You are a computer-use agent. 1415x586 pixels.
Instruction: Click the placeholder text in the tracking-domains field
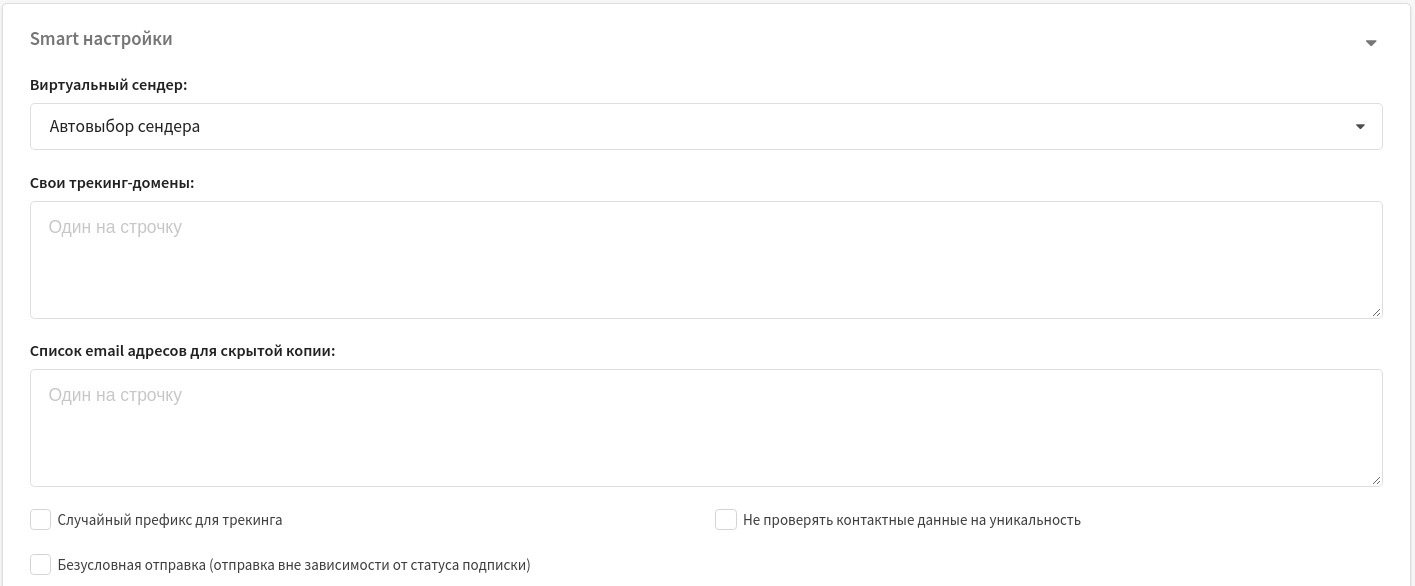click(115, 227)
